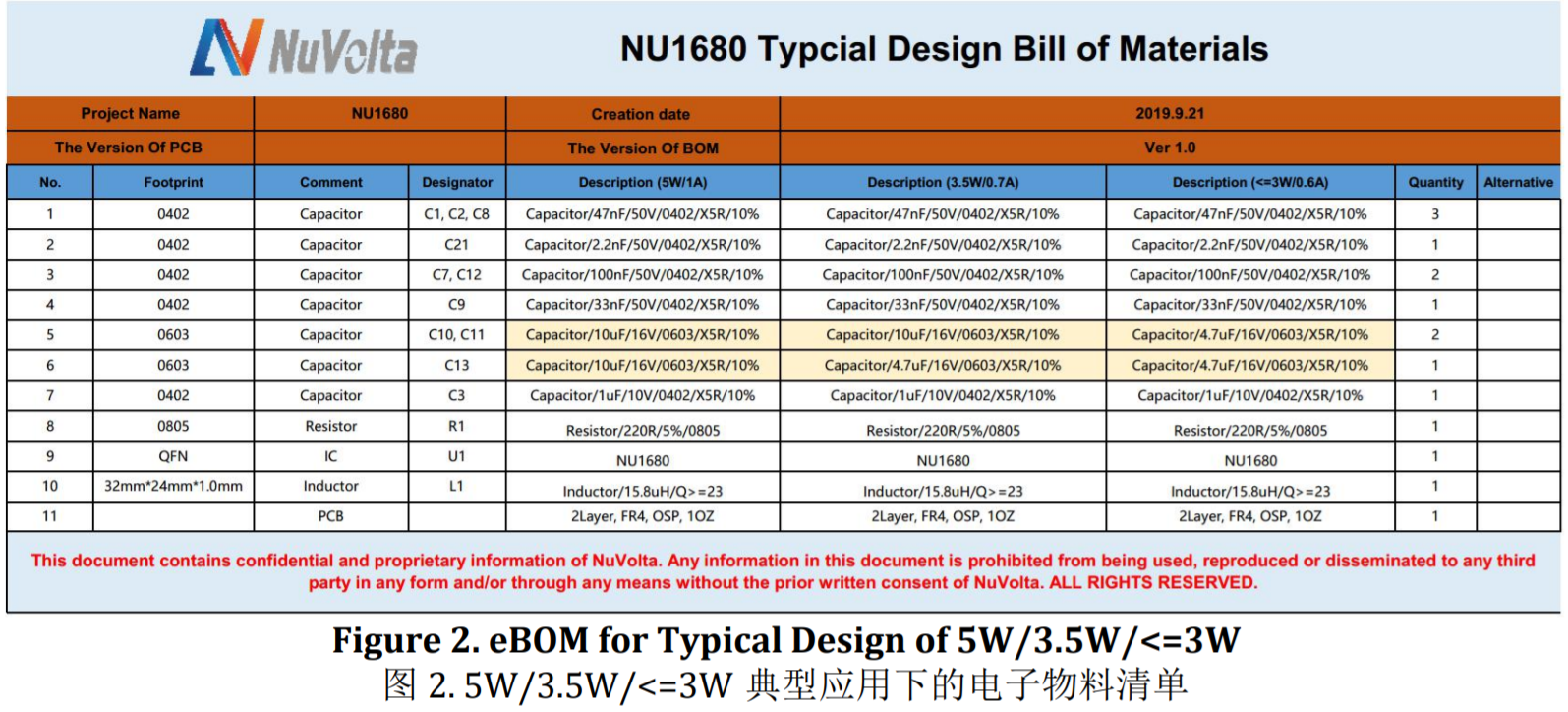Click the 'Resistor' comment cell

point(331,426)
